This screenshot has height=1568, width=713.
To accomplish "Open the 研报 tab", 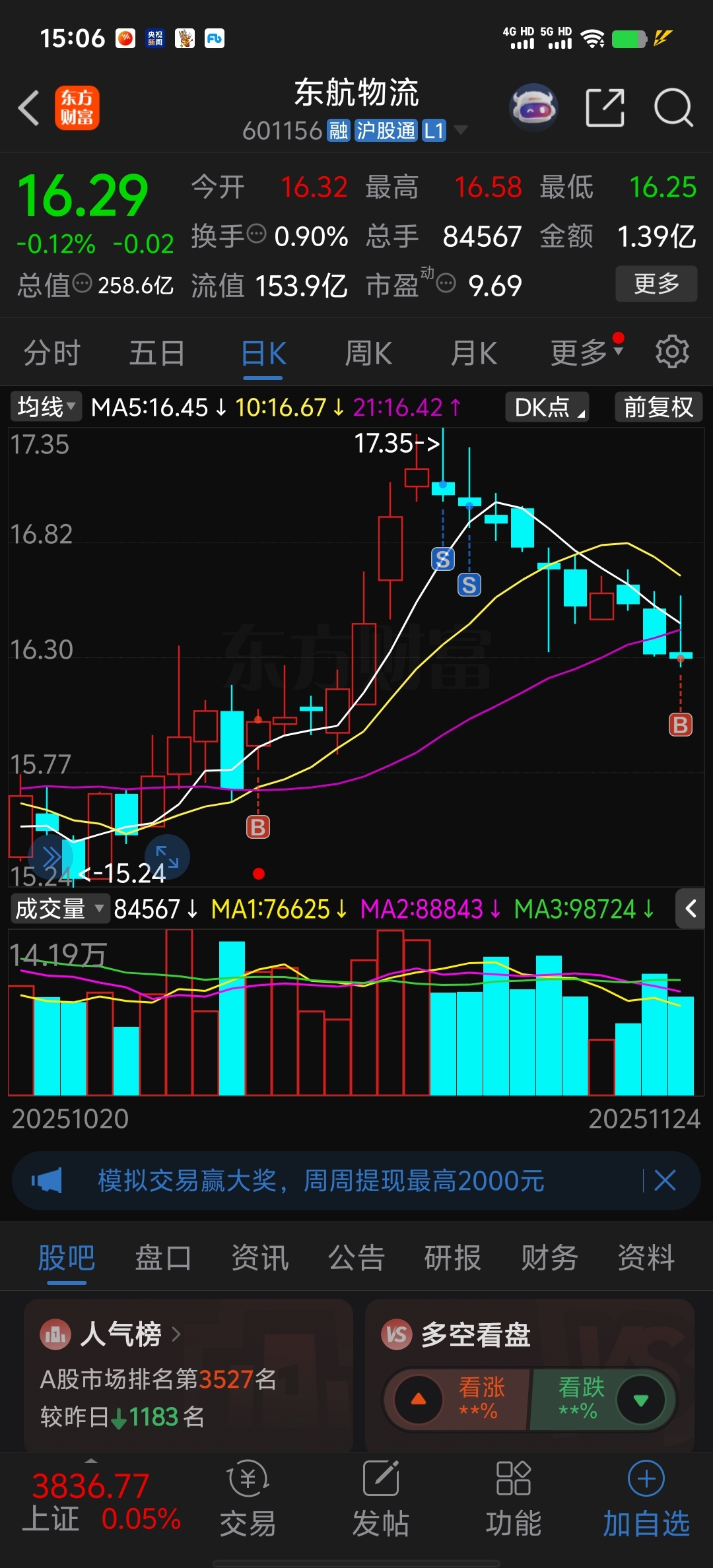I will click(453, 1257).
